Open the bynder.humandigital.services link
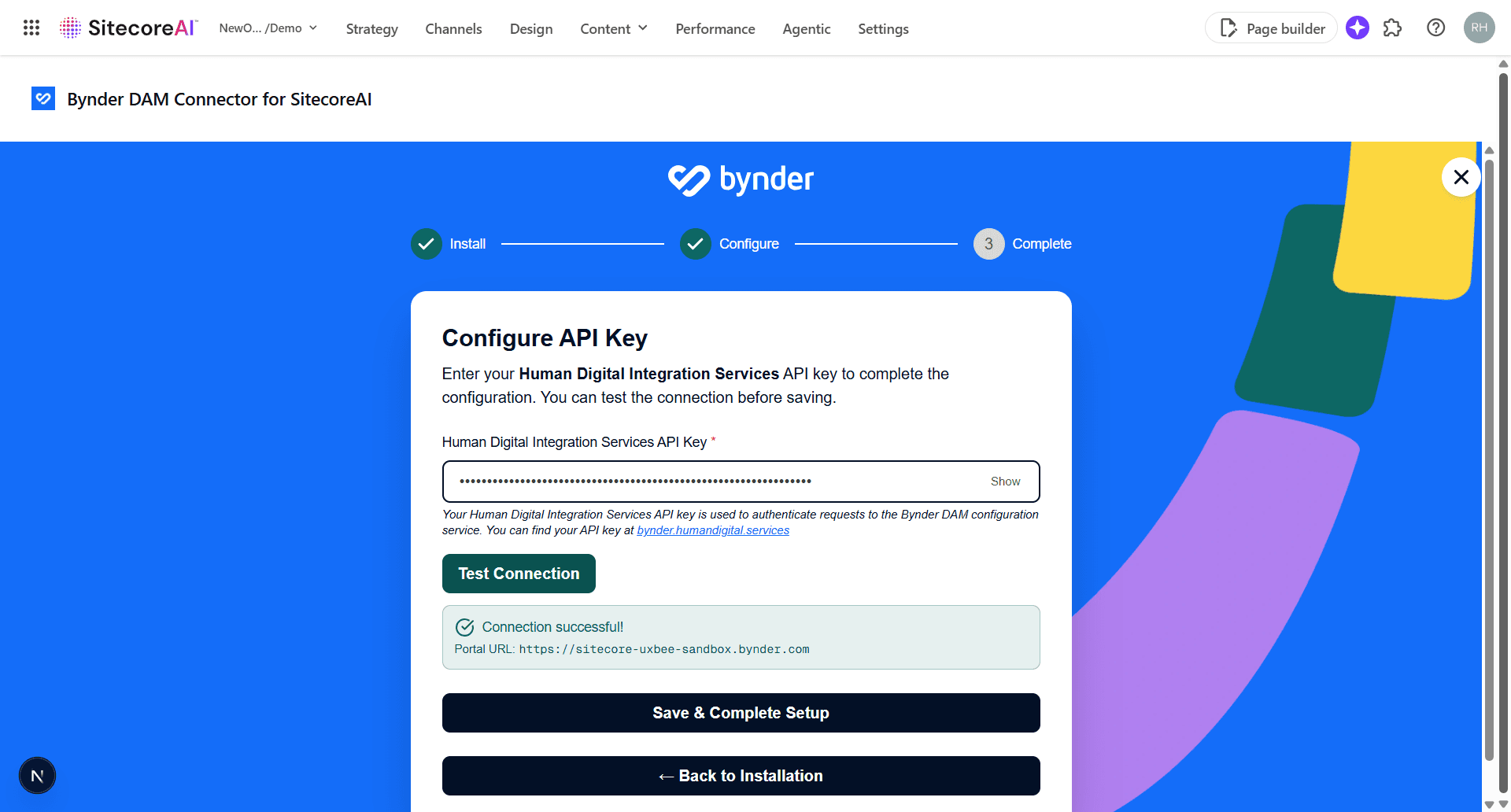 713,530
